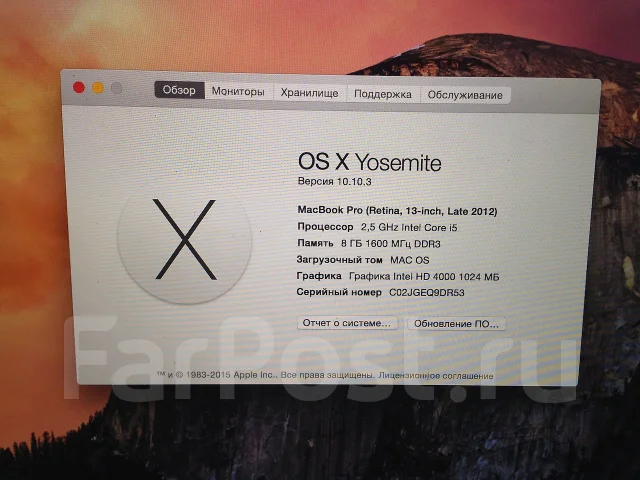The image size is (640, 480).
Task: Click the Обновление ПО button
Action: pos(456,324)
